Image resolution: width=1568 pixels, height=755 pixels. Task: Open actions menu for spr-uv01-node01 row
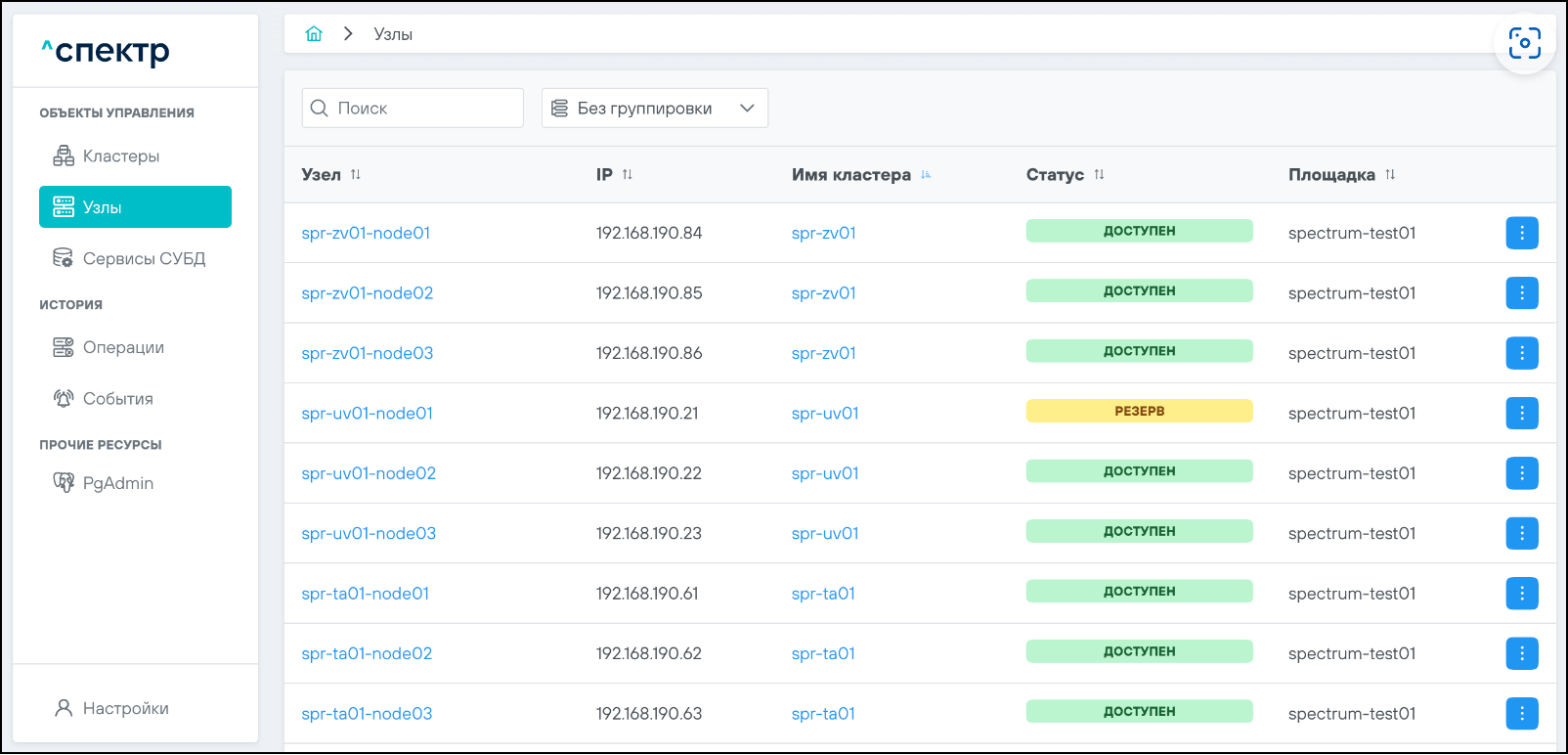click(1521, 413)
